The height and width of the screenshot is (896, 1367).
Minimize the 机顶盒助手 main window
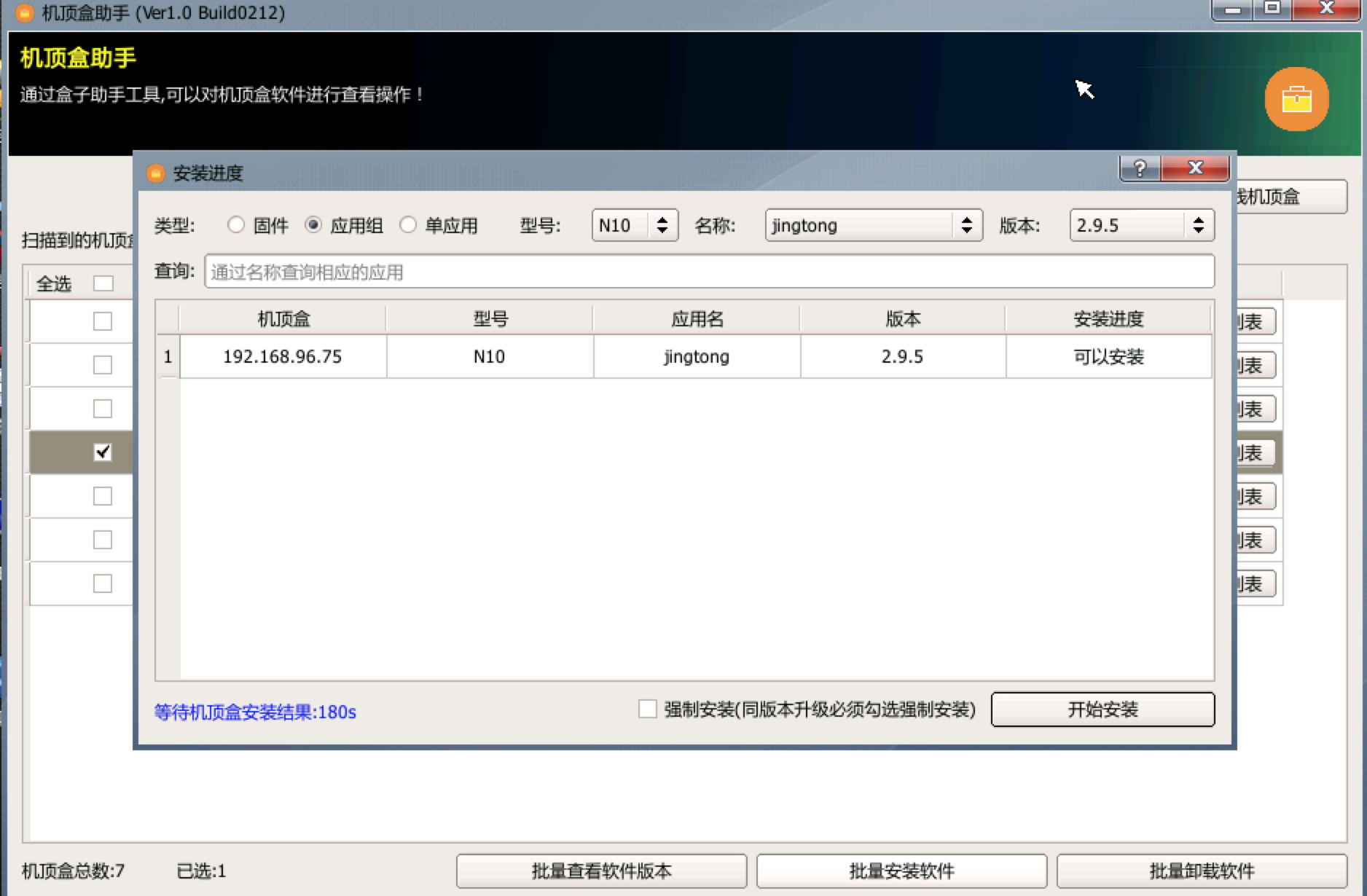tap(1233, 9)
